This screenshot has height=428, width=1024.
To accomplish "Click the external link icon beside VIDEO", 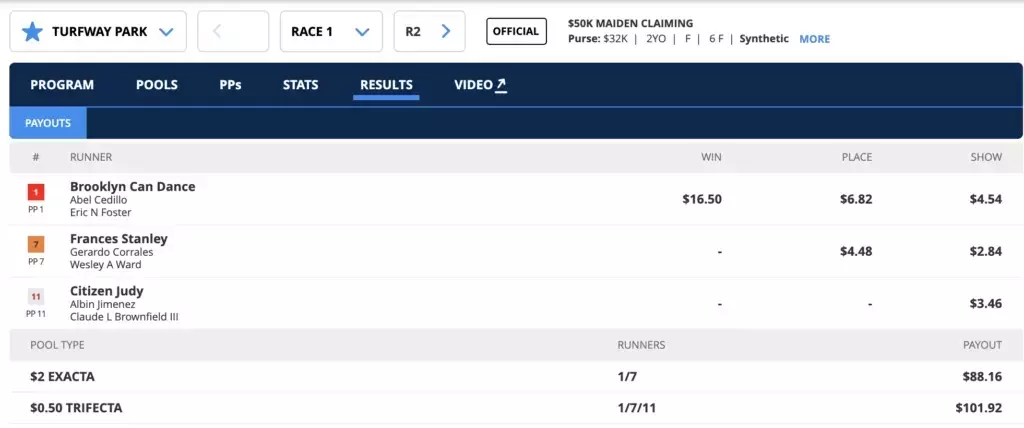I will 502,85.
